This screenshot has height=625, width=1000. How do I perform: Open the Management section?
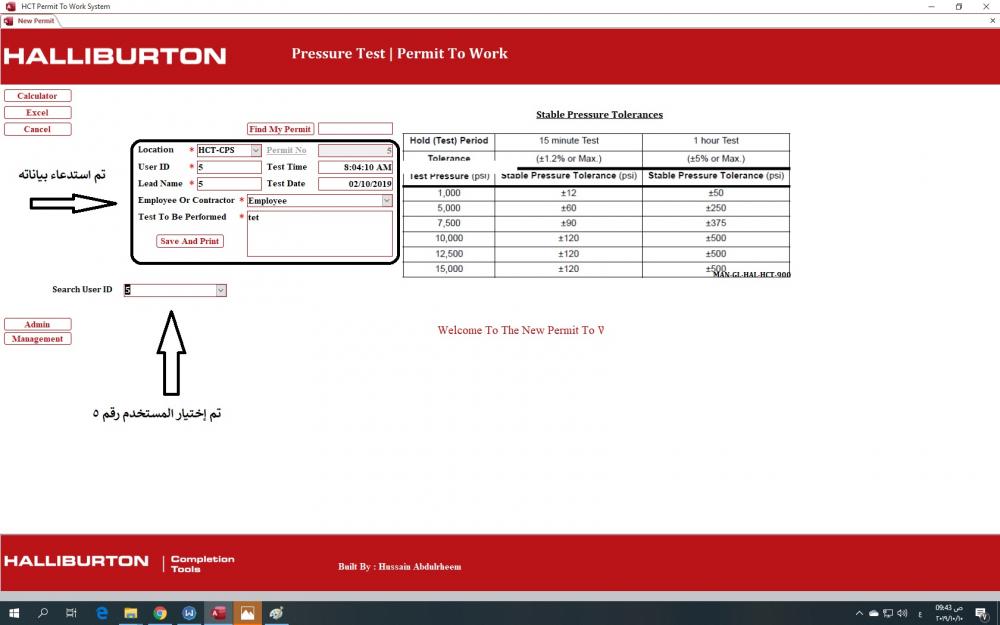[38, 339]
